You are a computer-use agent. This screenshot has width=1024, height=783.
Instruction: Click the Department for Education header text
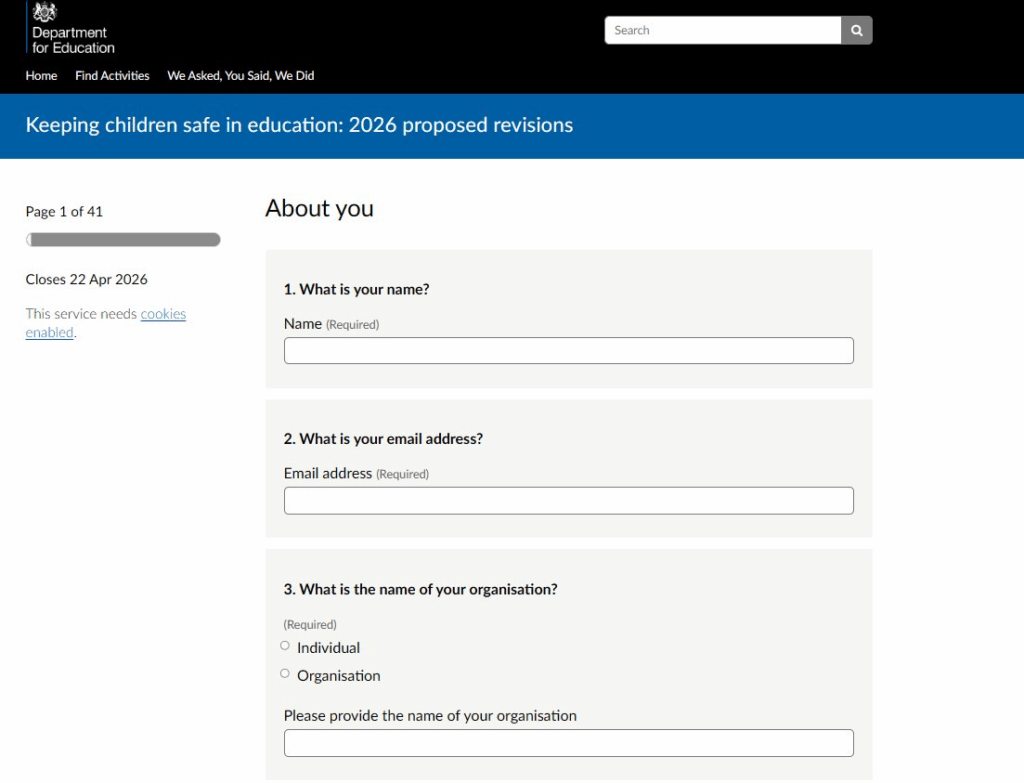point(73,41)
